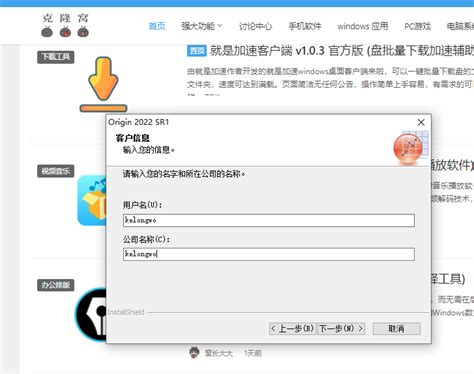Open the 首页 navigation tab
The height and width of the screenshot is (374, 474).
[157, 26]
